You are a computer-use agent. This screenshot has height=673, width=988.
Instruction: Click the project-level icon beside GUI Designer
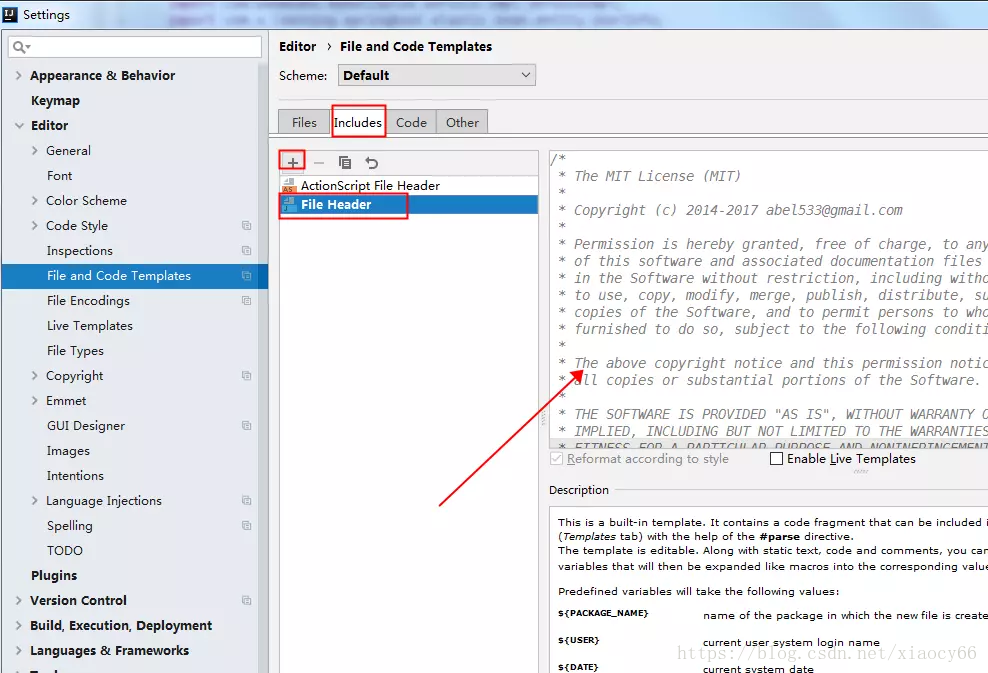[x=246, y=425]
